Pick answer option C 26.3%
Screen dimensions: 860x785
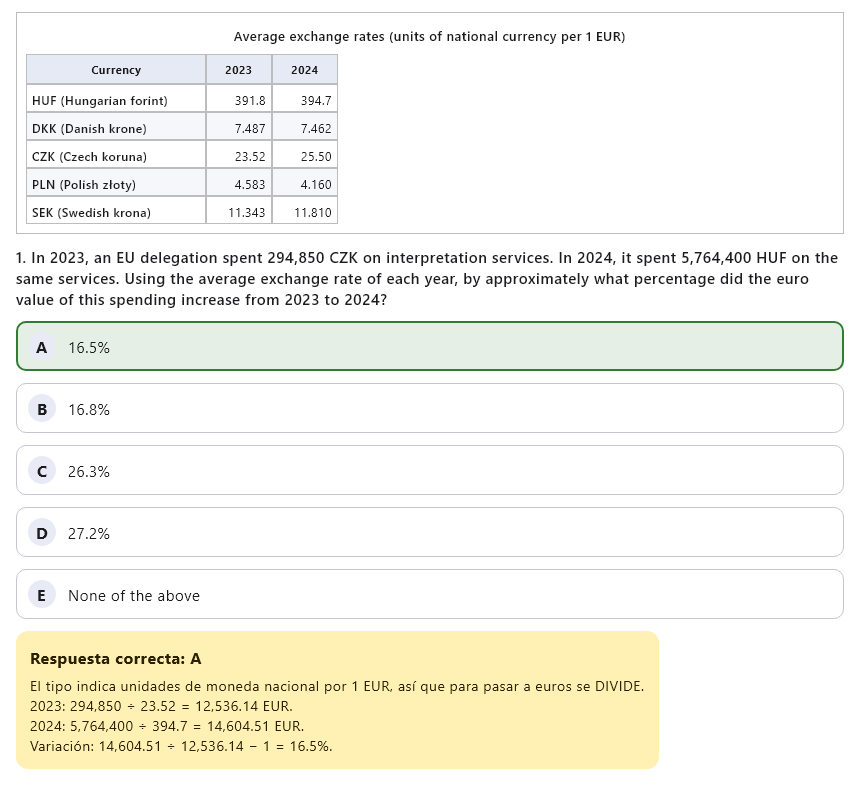429,470
